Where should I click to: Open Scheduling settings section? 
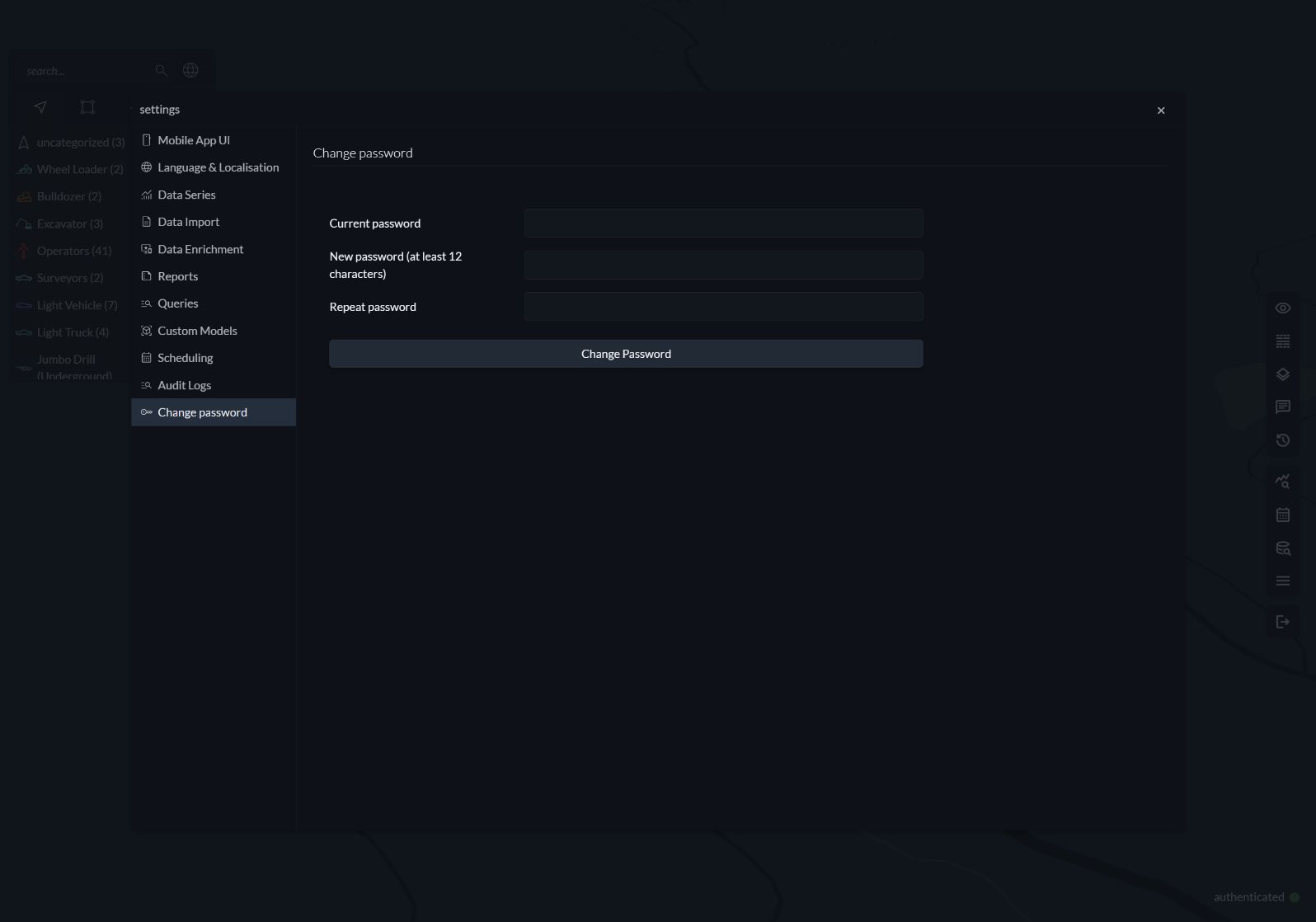point(214,358)
